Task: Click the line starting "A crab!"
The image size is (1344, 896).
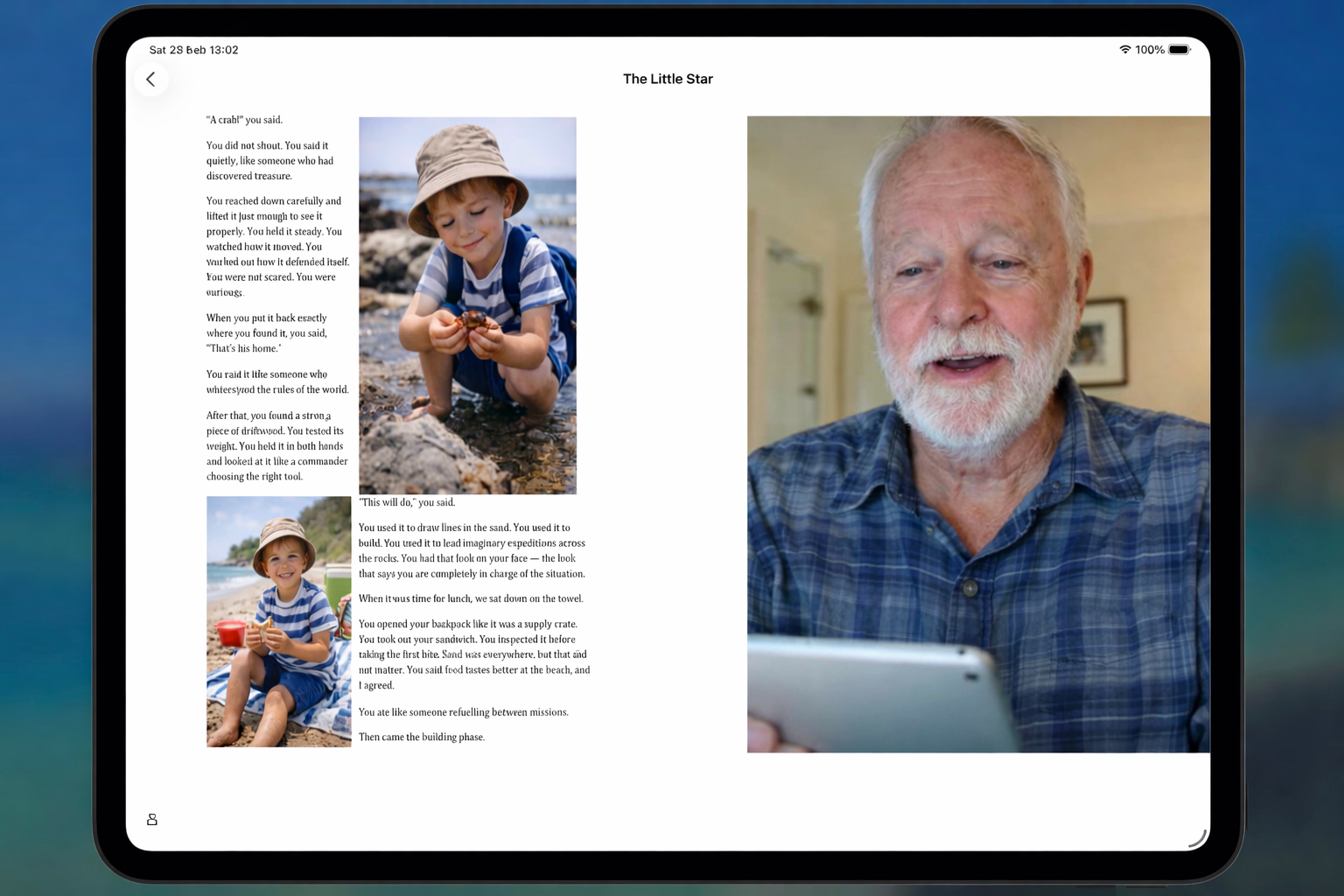Action: pos(244,120)
